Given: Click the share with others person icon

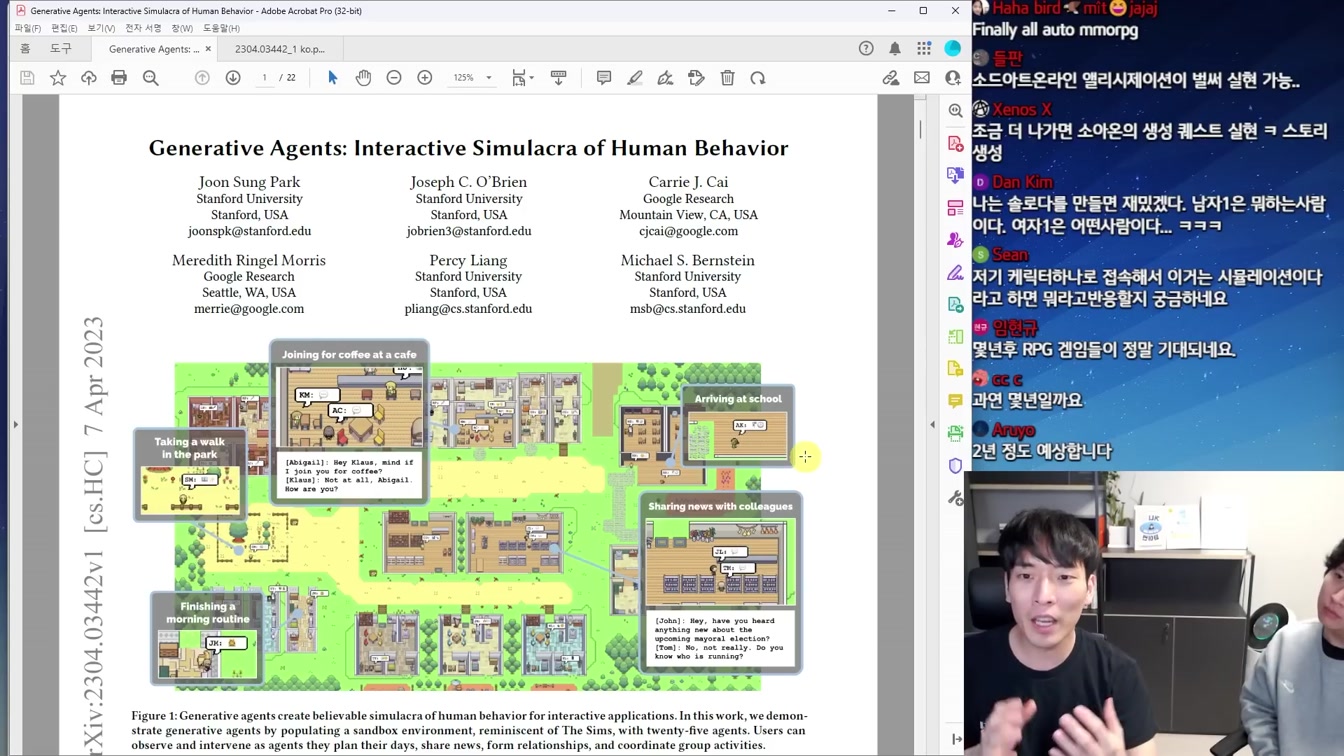Looking at the screenshot, I should [953, 78].
